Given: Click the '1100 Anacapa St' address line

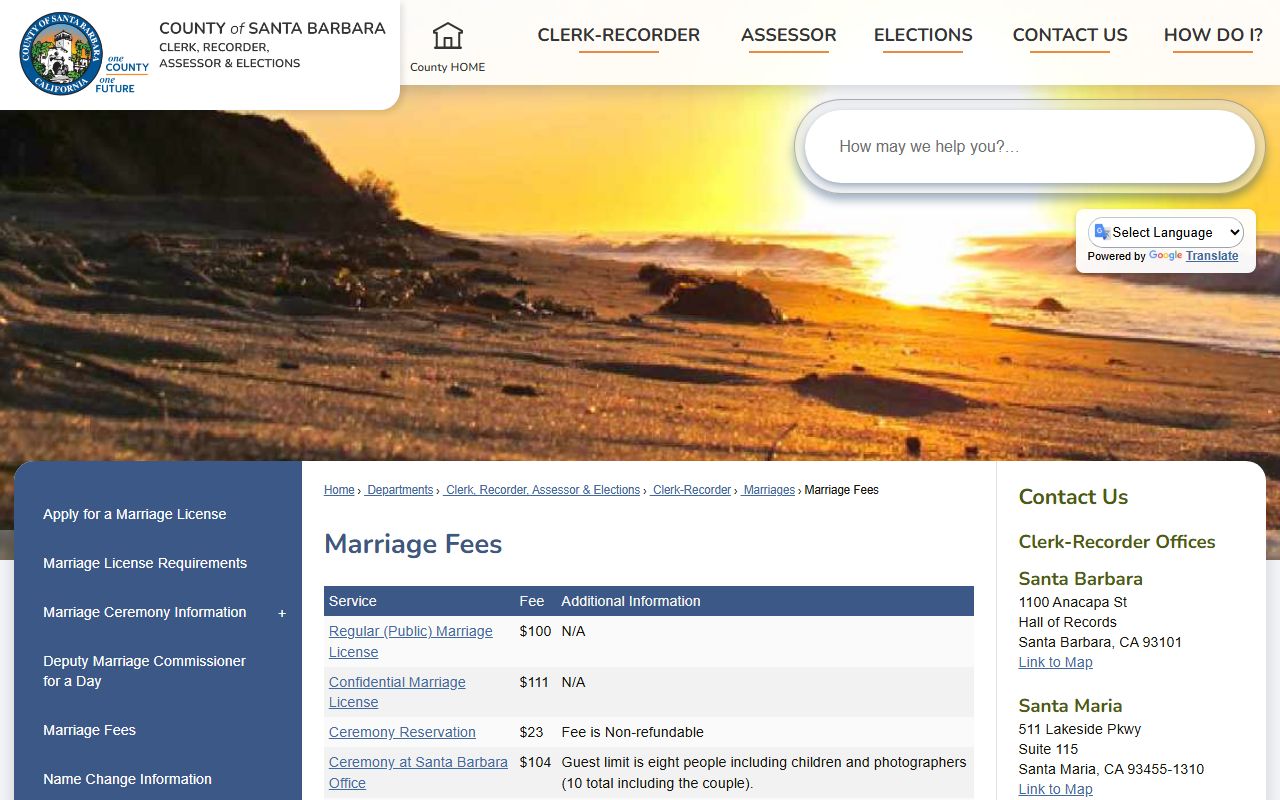Looking at the screenshot, I should 1072,602.
